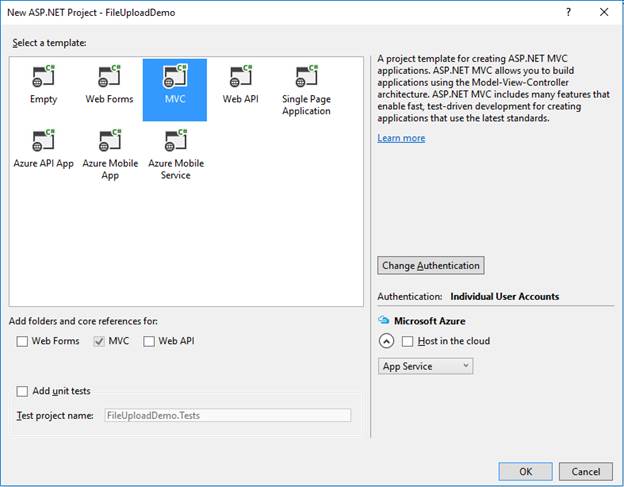Pick the Azure Mobile Service template
The image size is (624, 487).
pyautogui.click(x=176, y=154)
